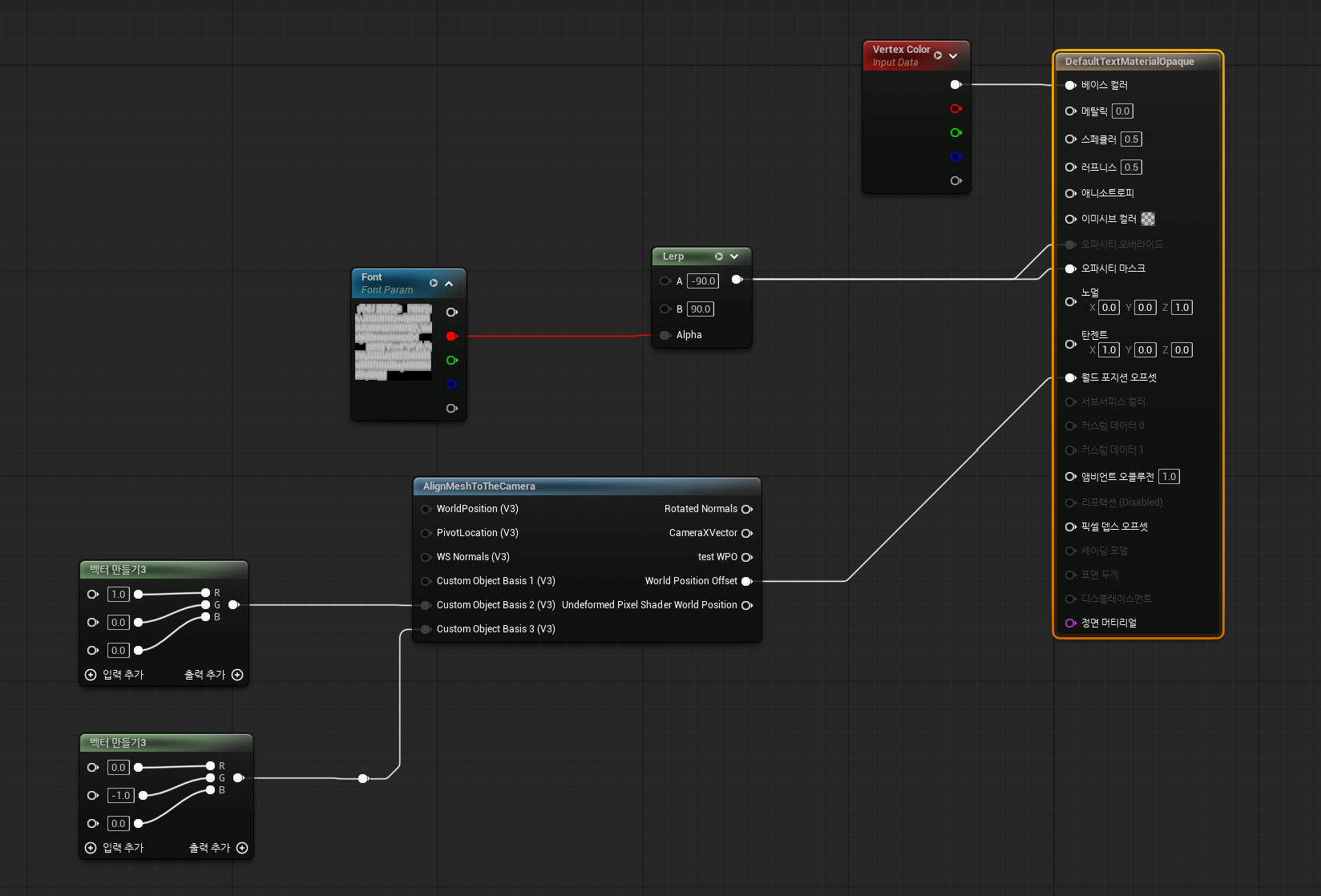The image size is (1321, 896).
Task: Click the green output pin of Font node
Action: pyautogui.click(x=451, y=361)
